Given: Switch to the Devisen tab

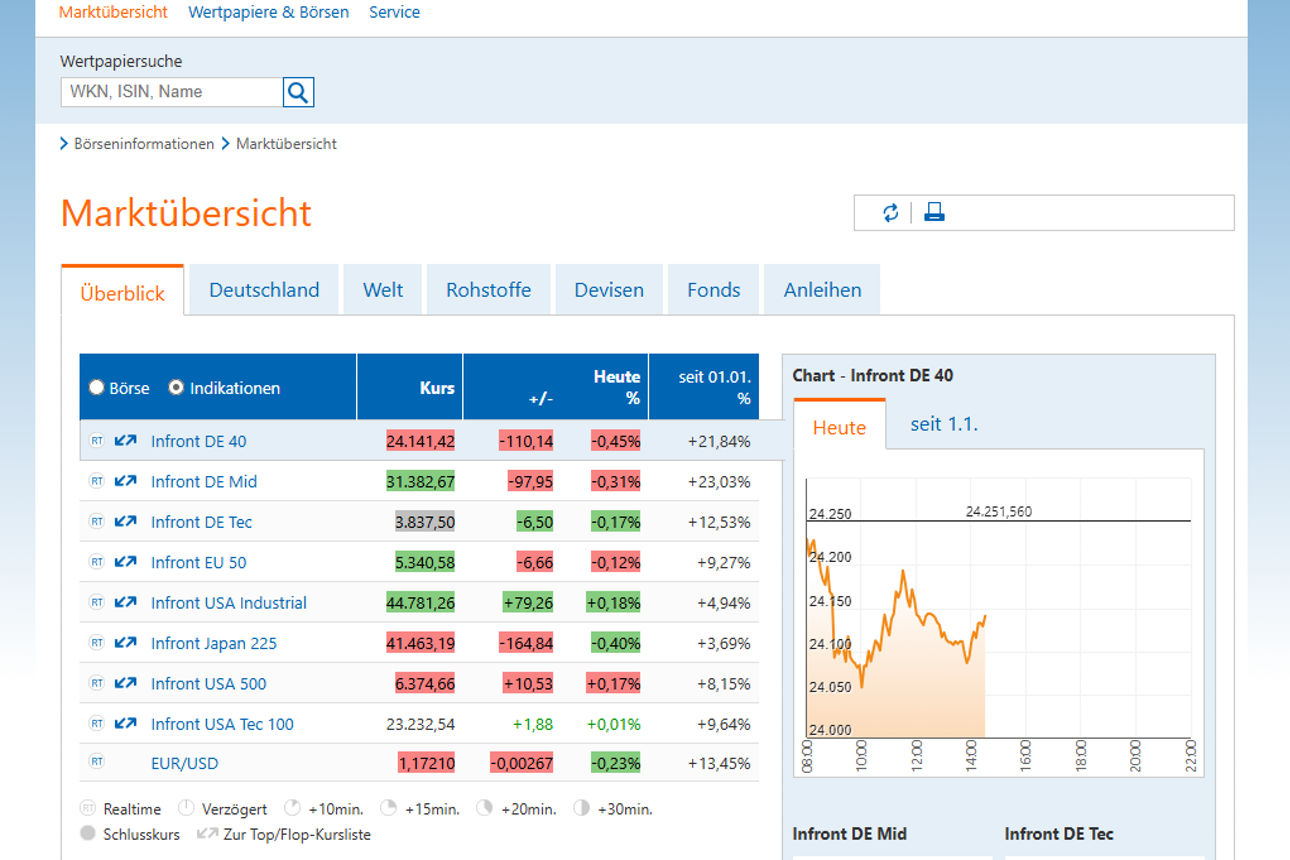Looking at the screenshot, I should coord(609,290).
